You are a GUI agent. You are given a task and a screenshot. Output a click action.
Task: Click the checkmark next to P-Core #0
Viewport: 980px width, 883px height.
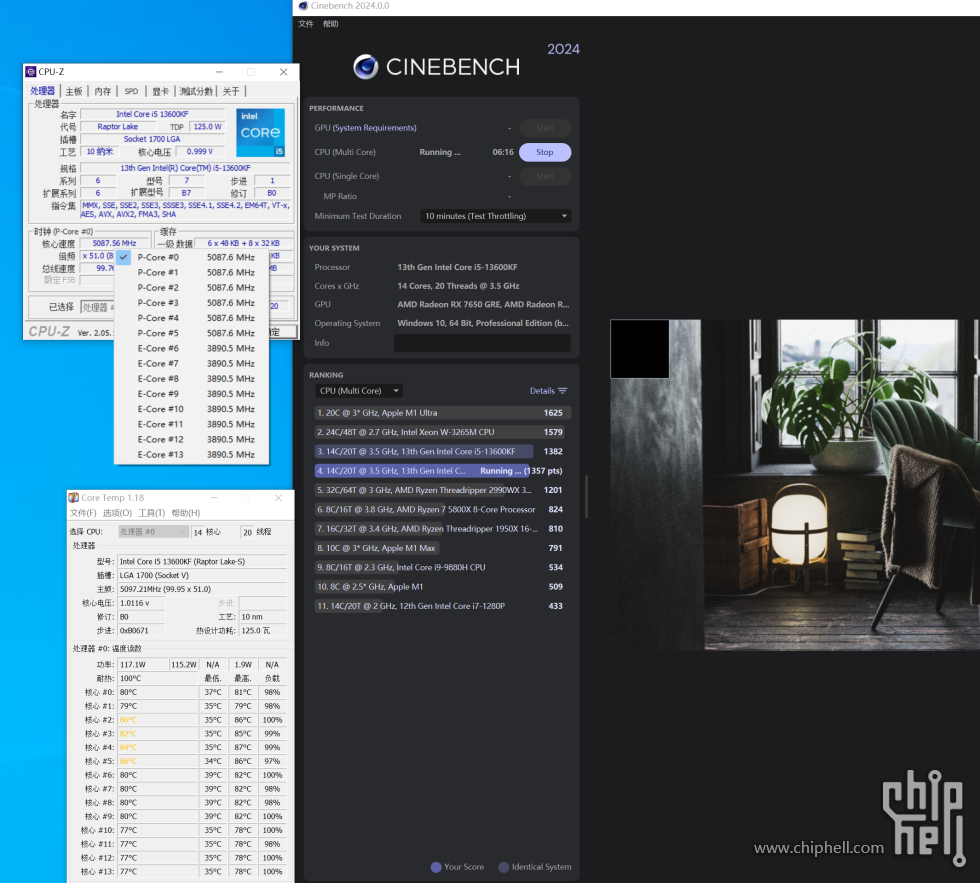point(124,257)
